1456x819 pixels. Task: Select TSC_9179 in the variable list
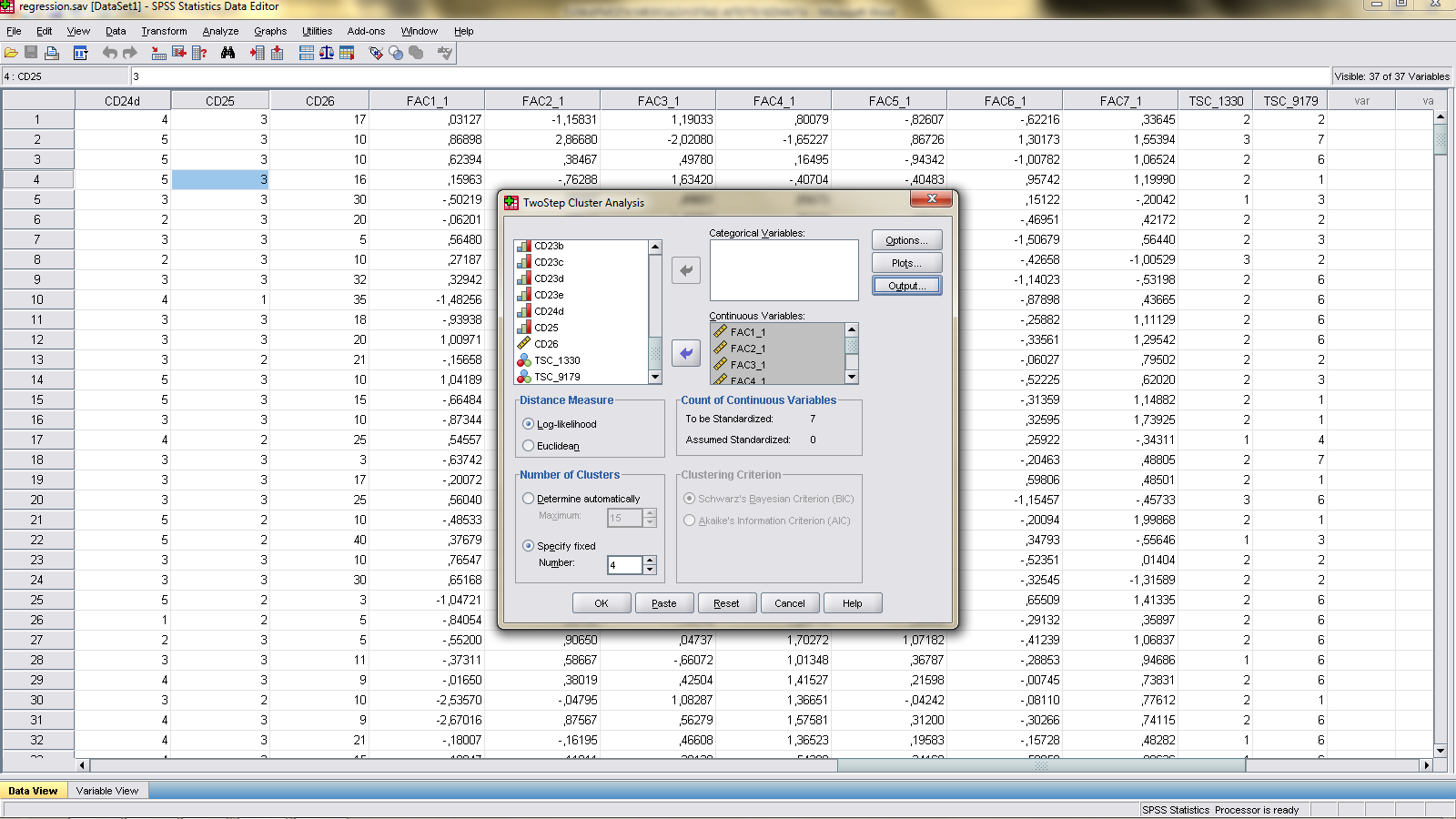557,377
